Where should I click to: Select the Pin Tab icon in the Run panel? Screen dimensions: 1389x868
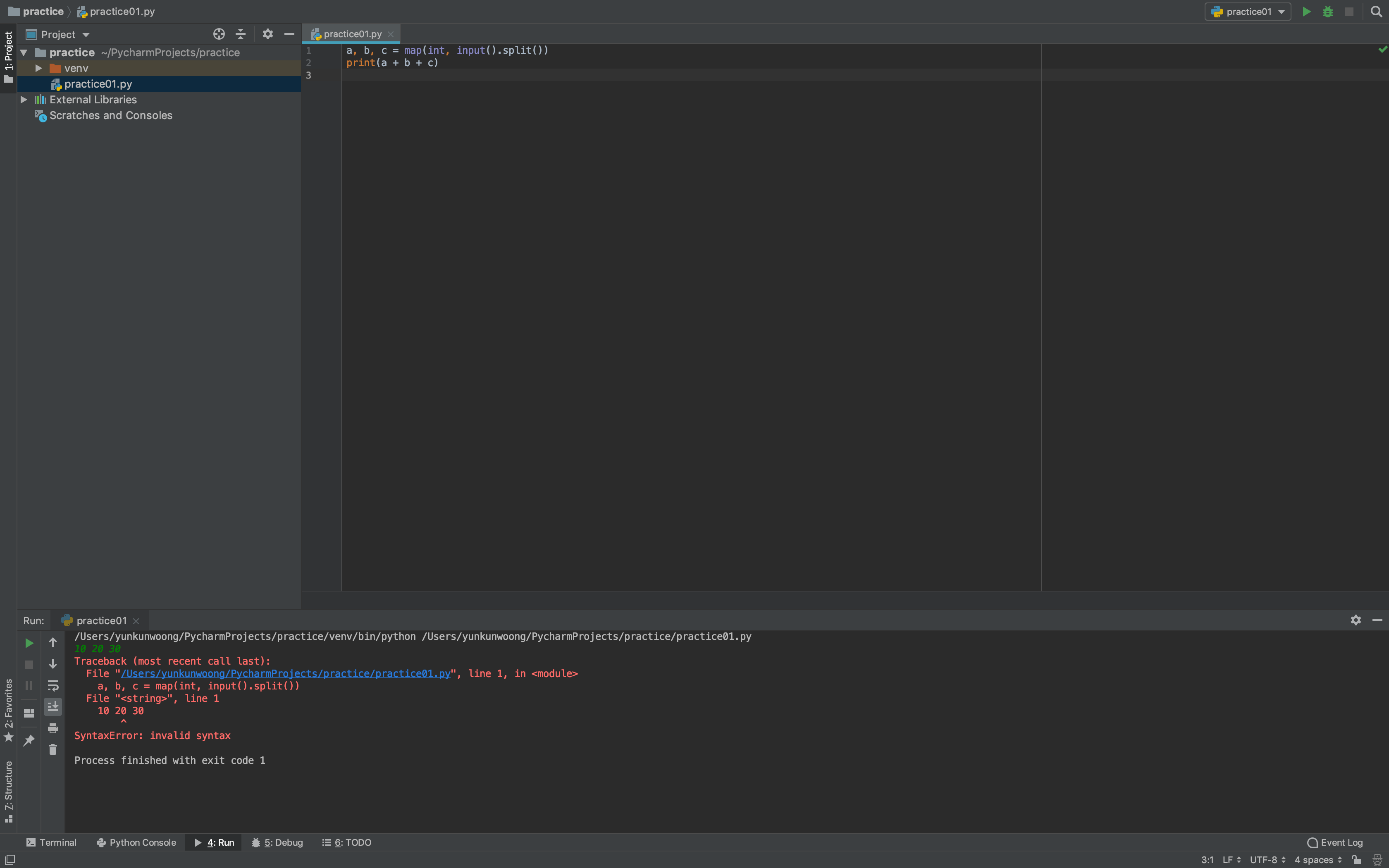[29, 740]
